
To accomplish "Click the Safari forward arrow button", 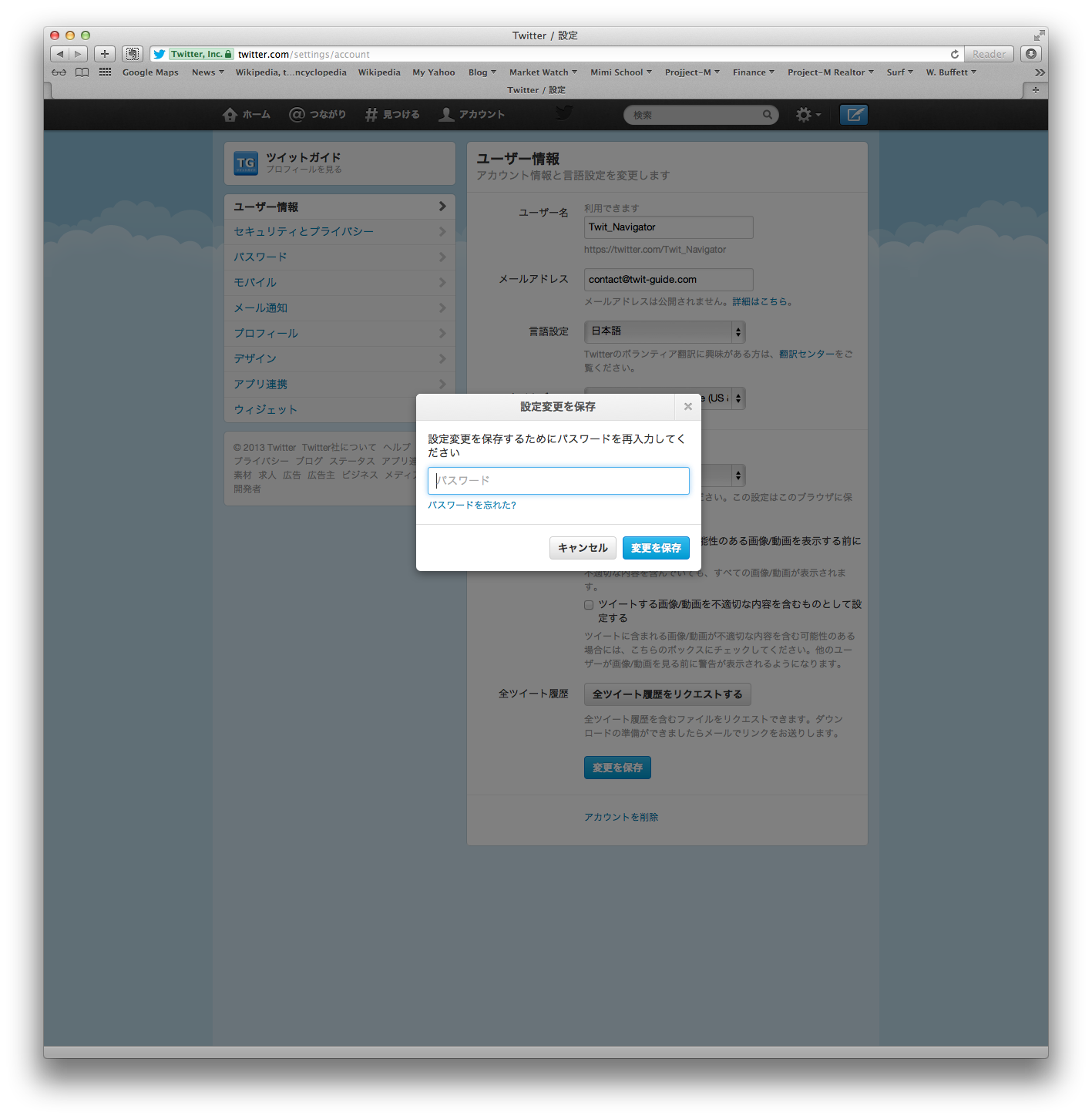I will tap(78, 54).
